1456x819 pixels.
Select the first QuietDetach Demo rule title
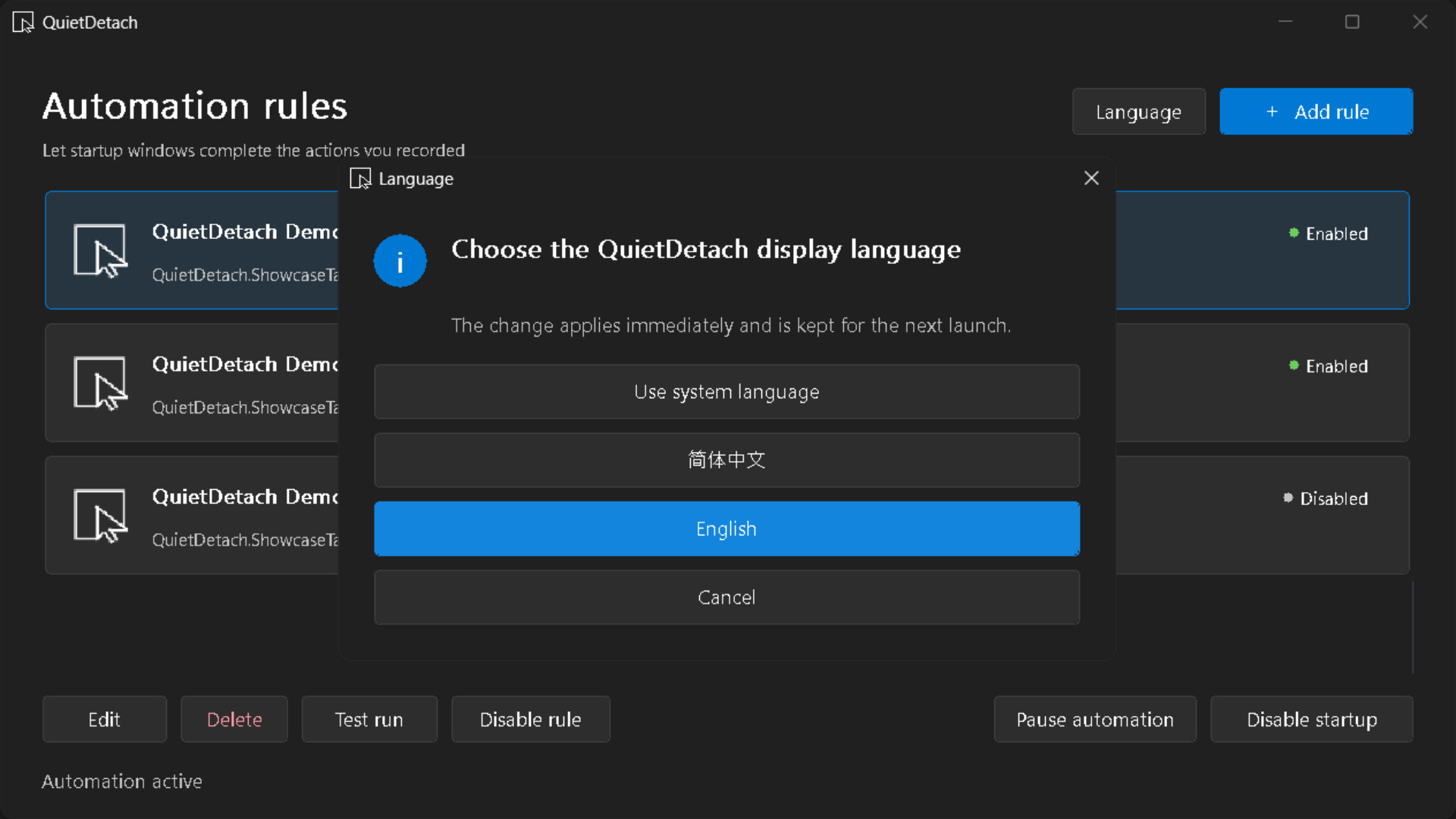click(x=244, y=231)
